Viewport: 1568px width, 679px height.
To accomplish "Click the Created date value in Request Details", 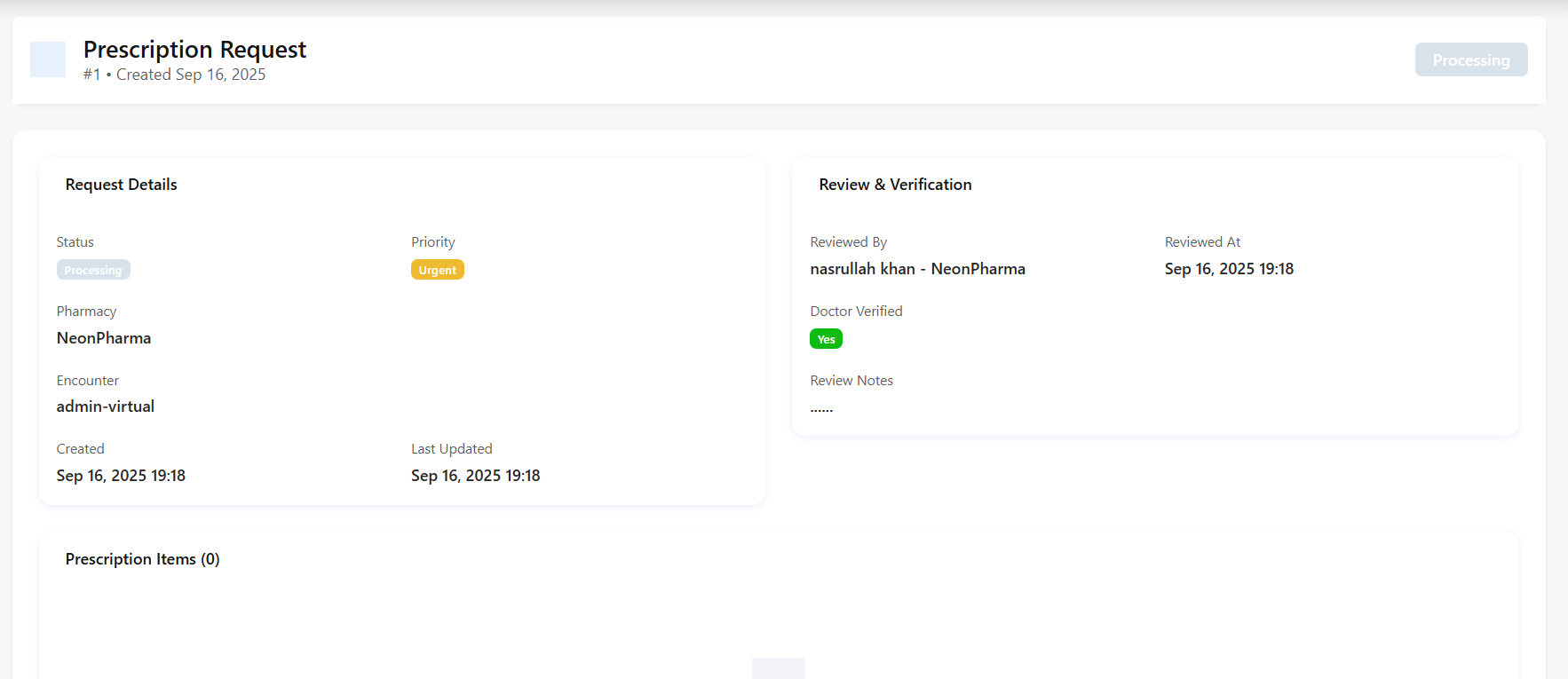I will point(121,476).
